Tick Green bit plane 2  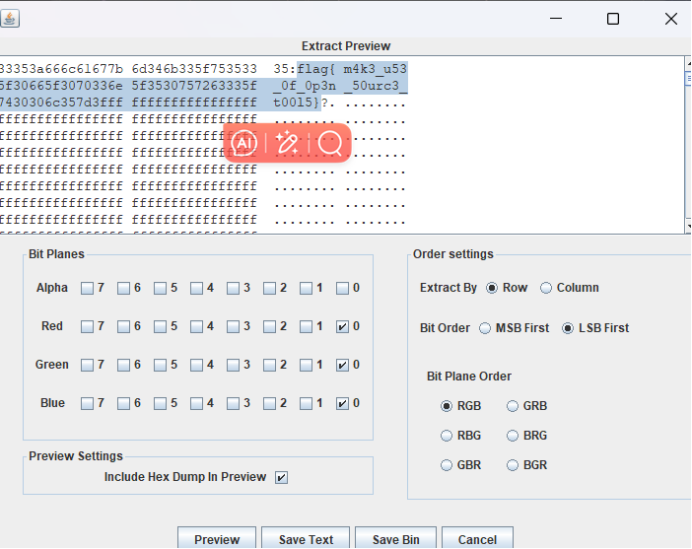point(269,365)
